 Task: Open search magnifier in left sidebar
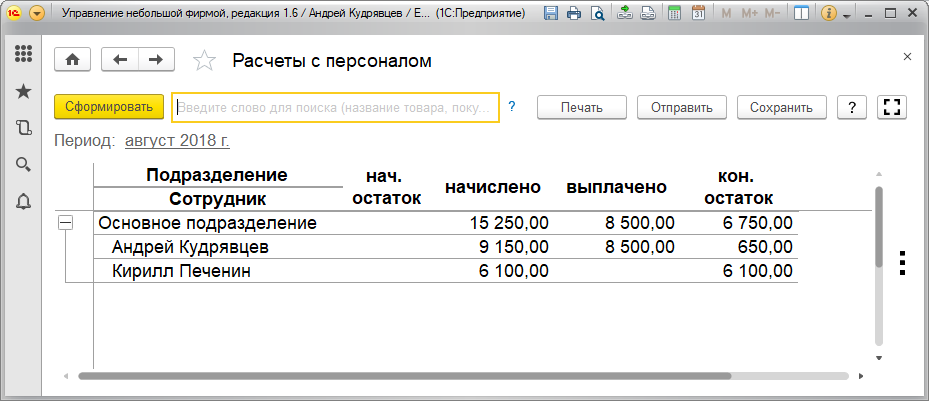pos(23,165)
